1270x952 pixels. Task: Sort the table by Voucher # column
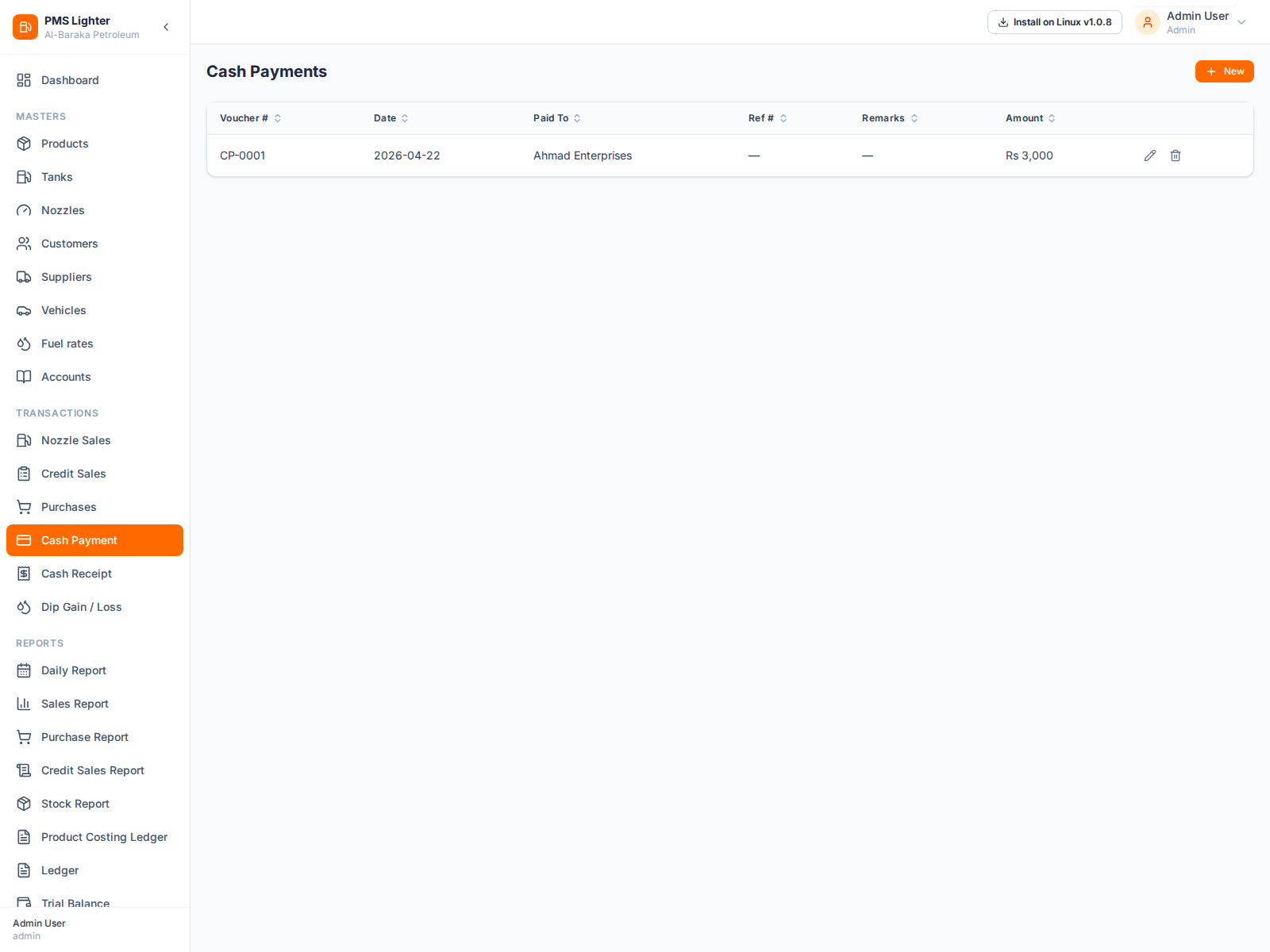251,118
